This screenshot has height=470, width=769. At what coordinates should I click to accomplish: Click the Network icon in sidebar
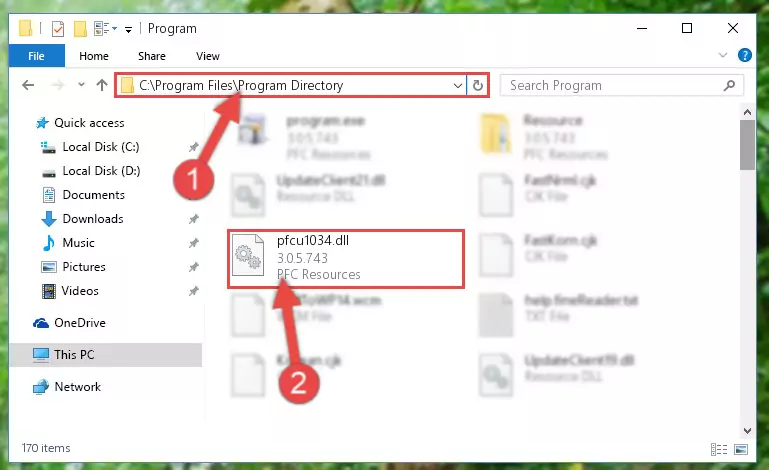click(x=41, y=387)
